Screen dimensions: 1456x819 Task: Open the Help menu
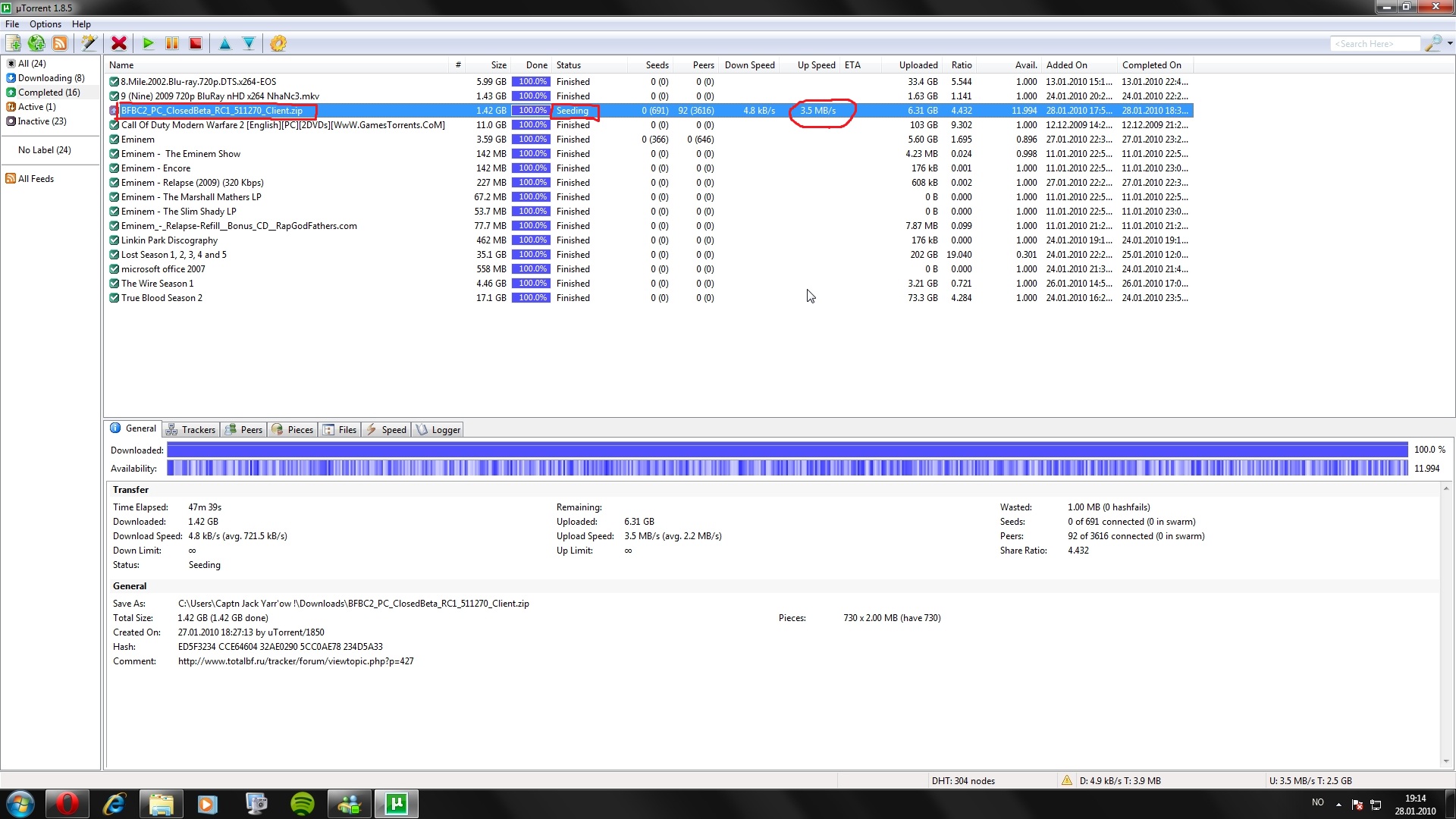[x=81, y=24]
